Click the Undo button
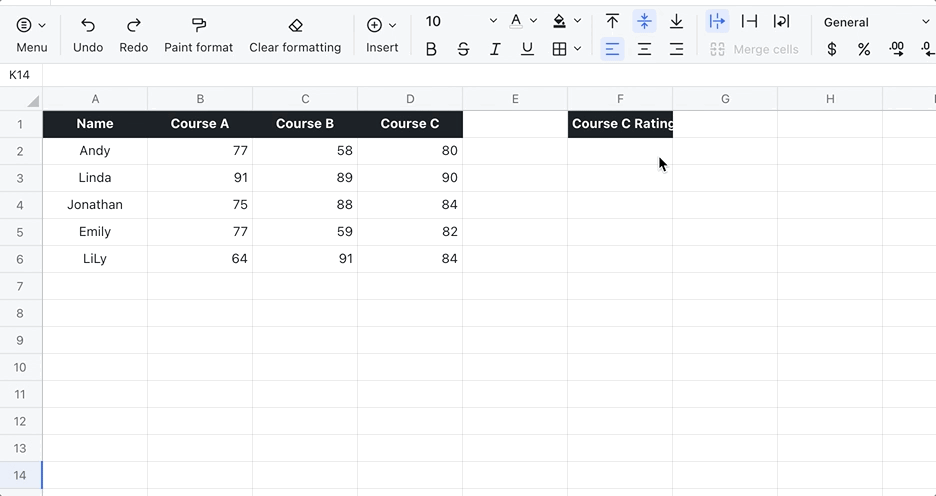This screenshot has width=936, height=496. click(x=88, y=34)
